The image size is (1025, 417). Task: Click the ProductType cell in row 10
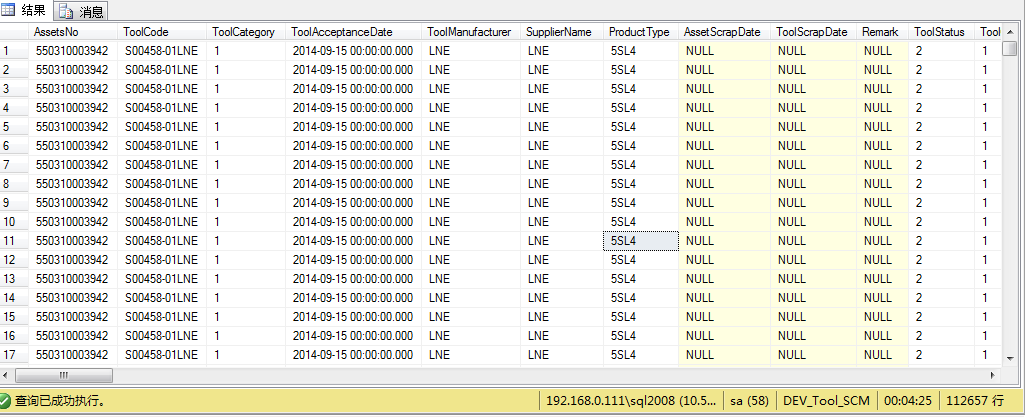pyautogui.click(x=641, y=222)
